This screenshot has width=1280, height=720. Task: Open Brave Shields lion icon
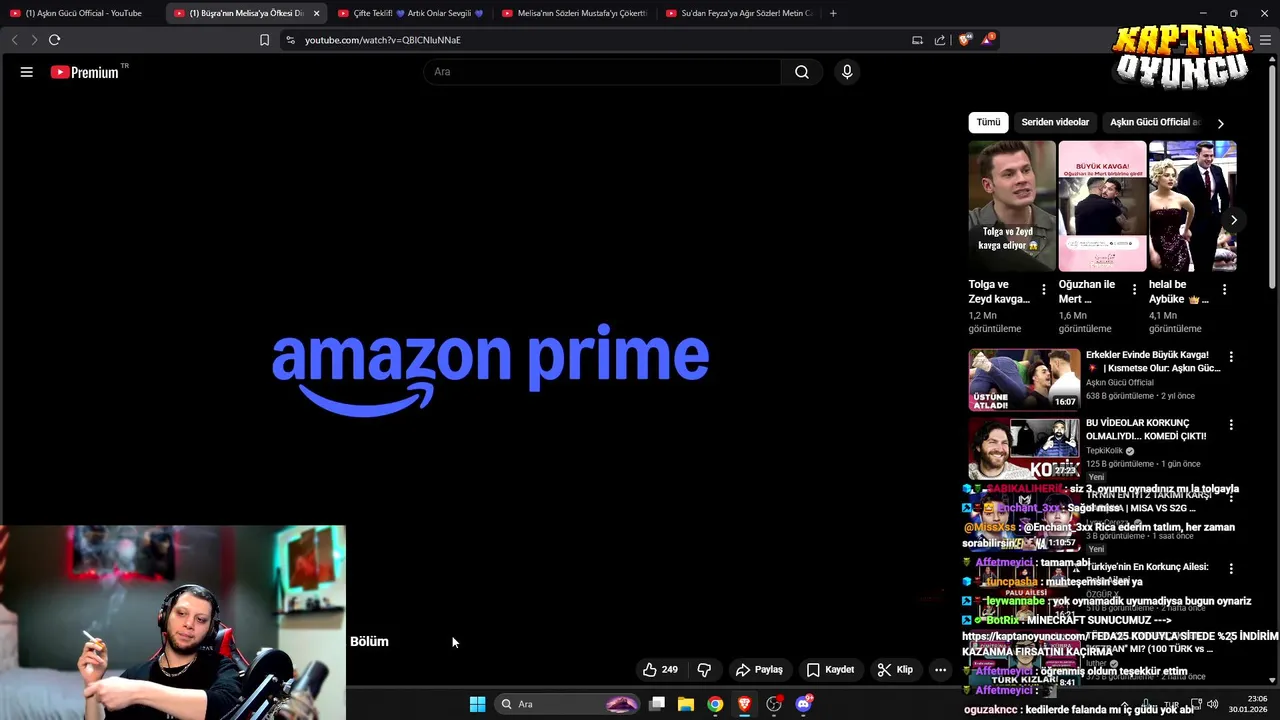pos(965,40)
